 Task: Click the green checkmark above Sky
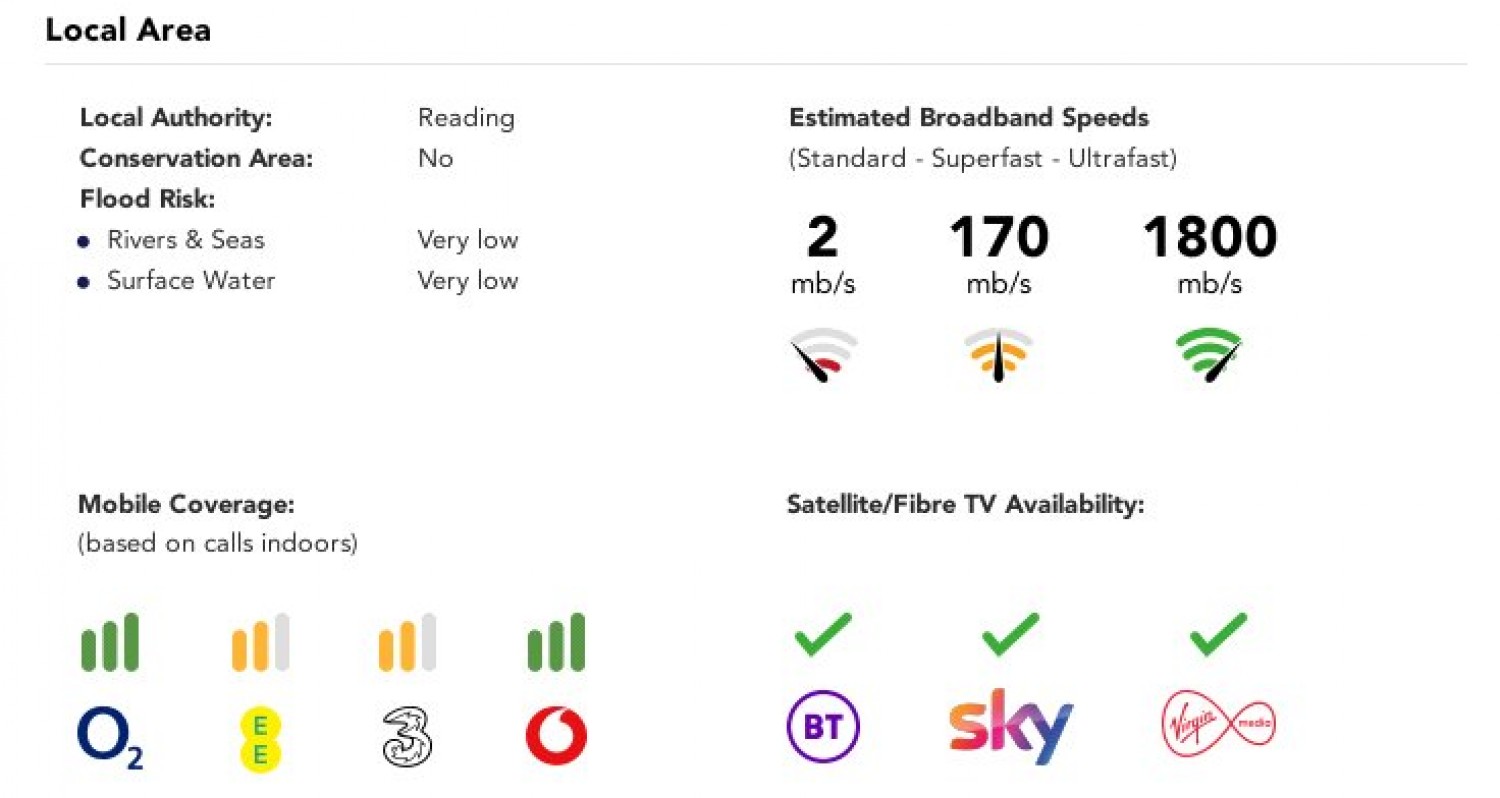[1010, 635]
